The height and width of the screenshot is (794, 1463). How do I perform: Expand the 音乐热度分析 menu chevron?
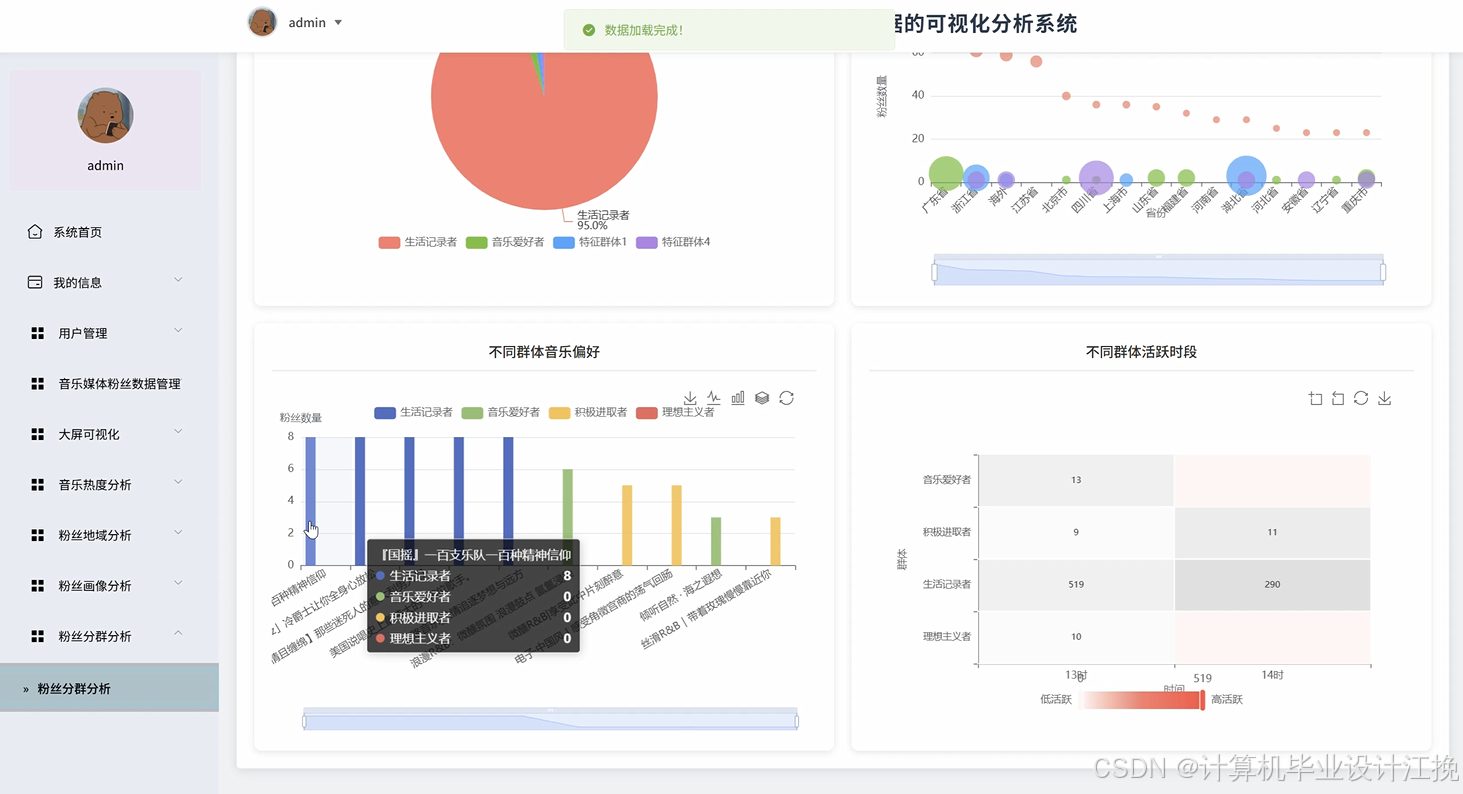pos(178,482)
